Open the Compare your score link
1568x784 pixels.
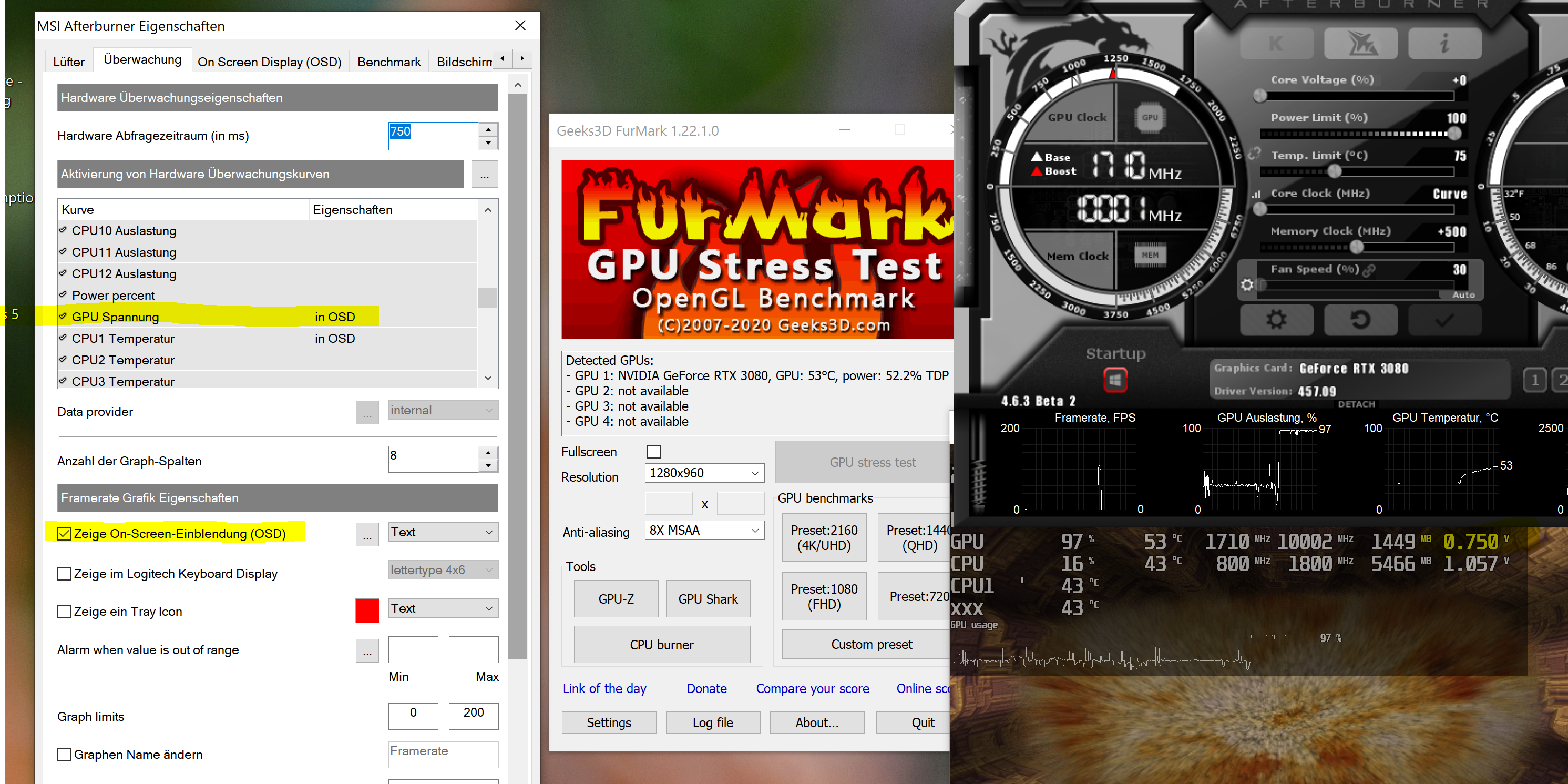tap(812, 688)
